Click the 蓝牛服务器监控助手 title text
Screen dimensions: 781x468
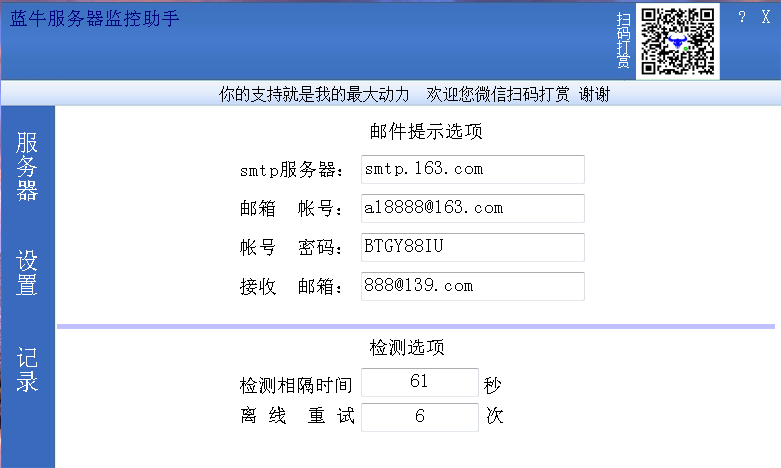(94, 18)
